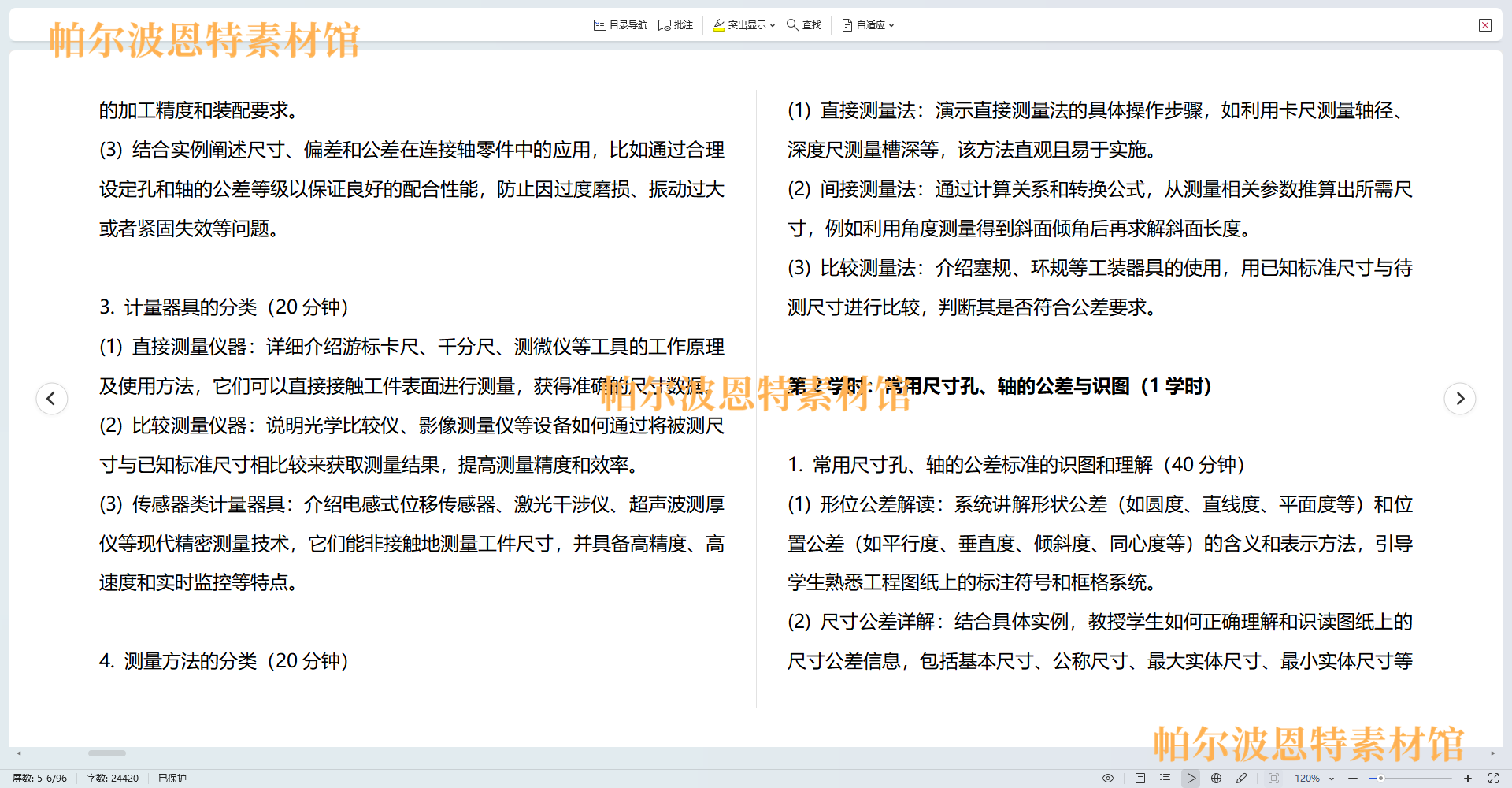1512x788 pixels.
Task: Click the line starting (2) 尺寸公差详解
Action: [1100, 622]
